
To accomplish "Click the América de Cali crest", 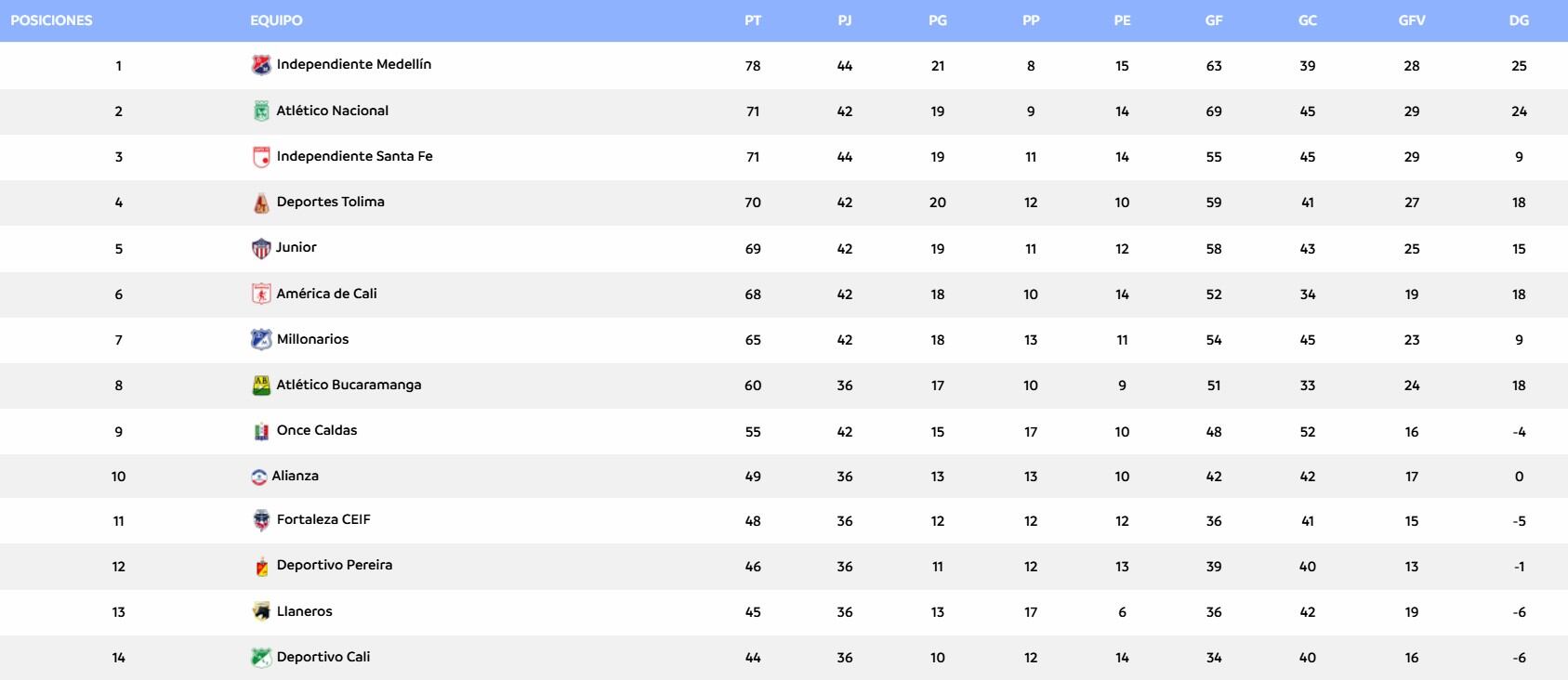I will click(x=261, y=294).
